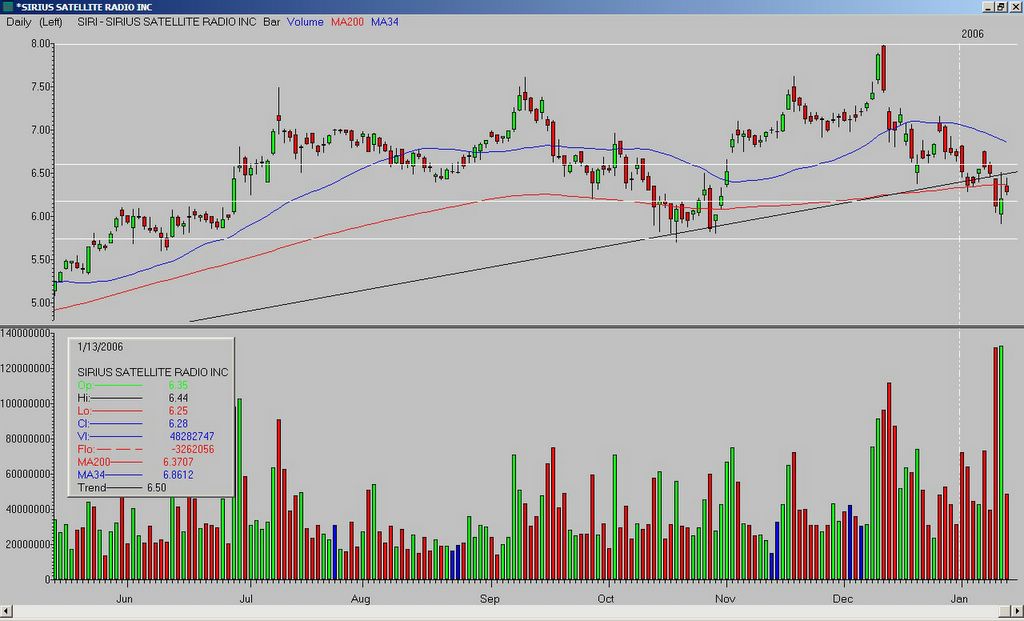Click the 'Op:' open price row value 6.35
1024x621 pixels.
point(178,385)
